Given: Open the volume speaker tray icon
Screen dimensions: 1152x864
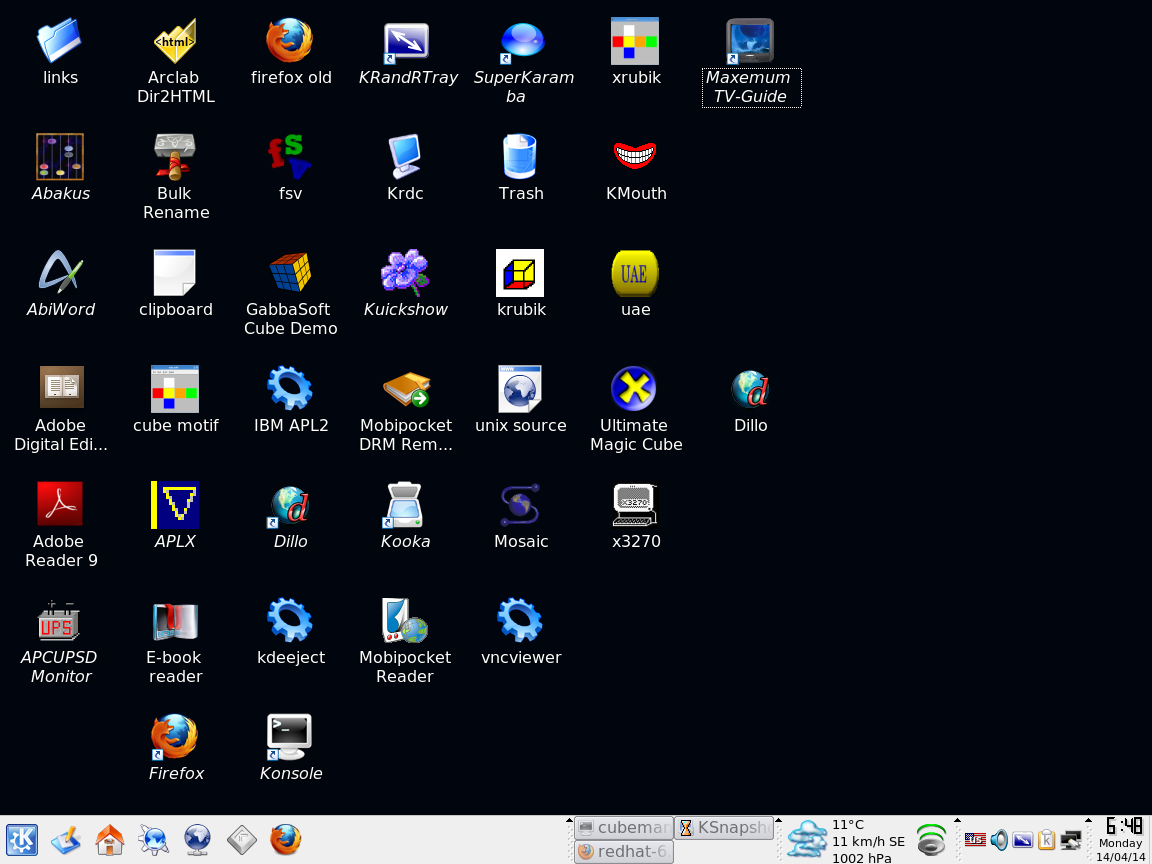Looking at the screenshot, I should point(998,839).
